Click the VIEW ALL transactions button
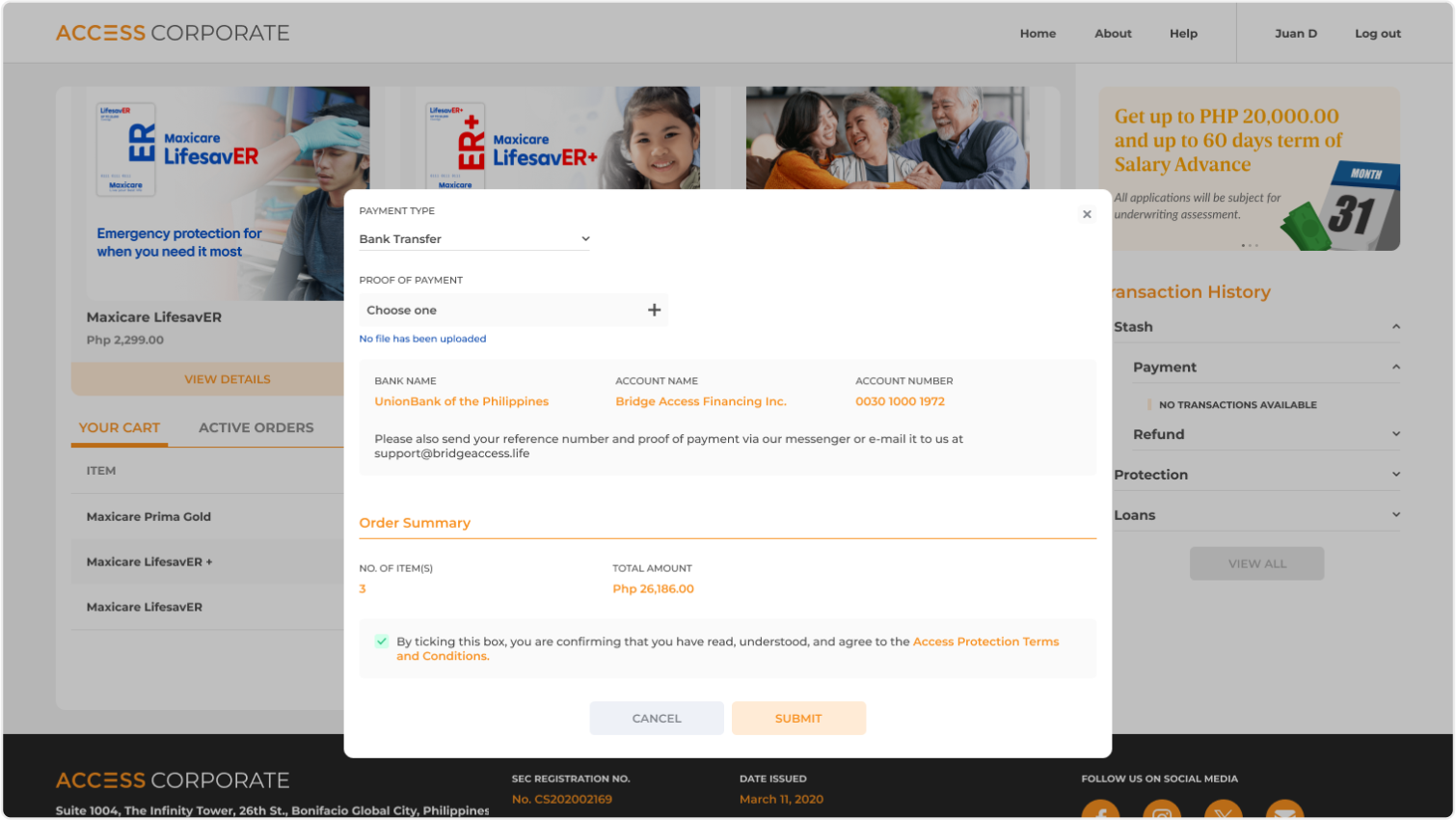The width and height of the screenshot is (1456, 820). point(1256,563)
